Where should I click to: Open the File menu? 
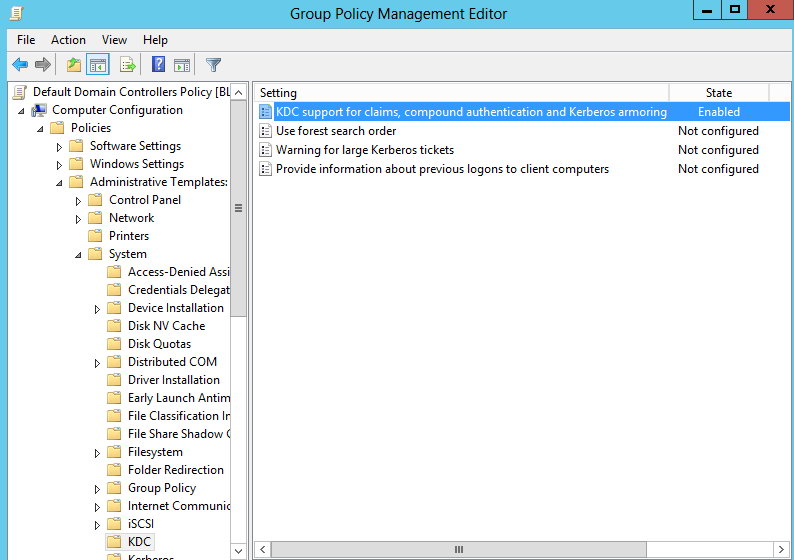coord(26,40)
